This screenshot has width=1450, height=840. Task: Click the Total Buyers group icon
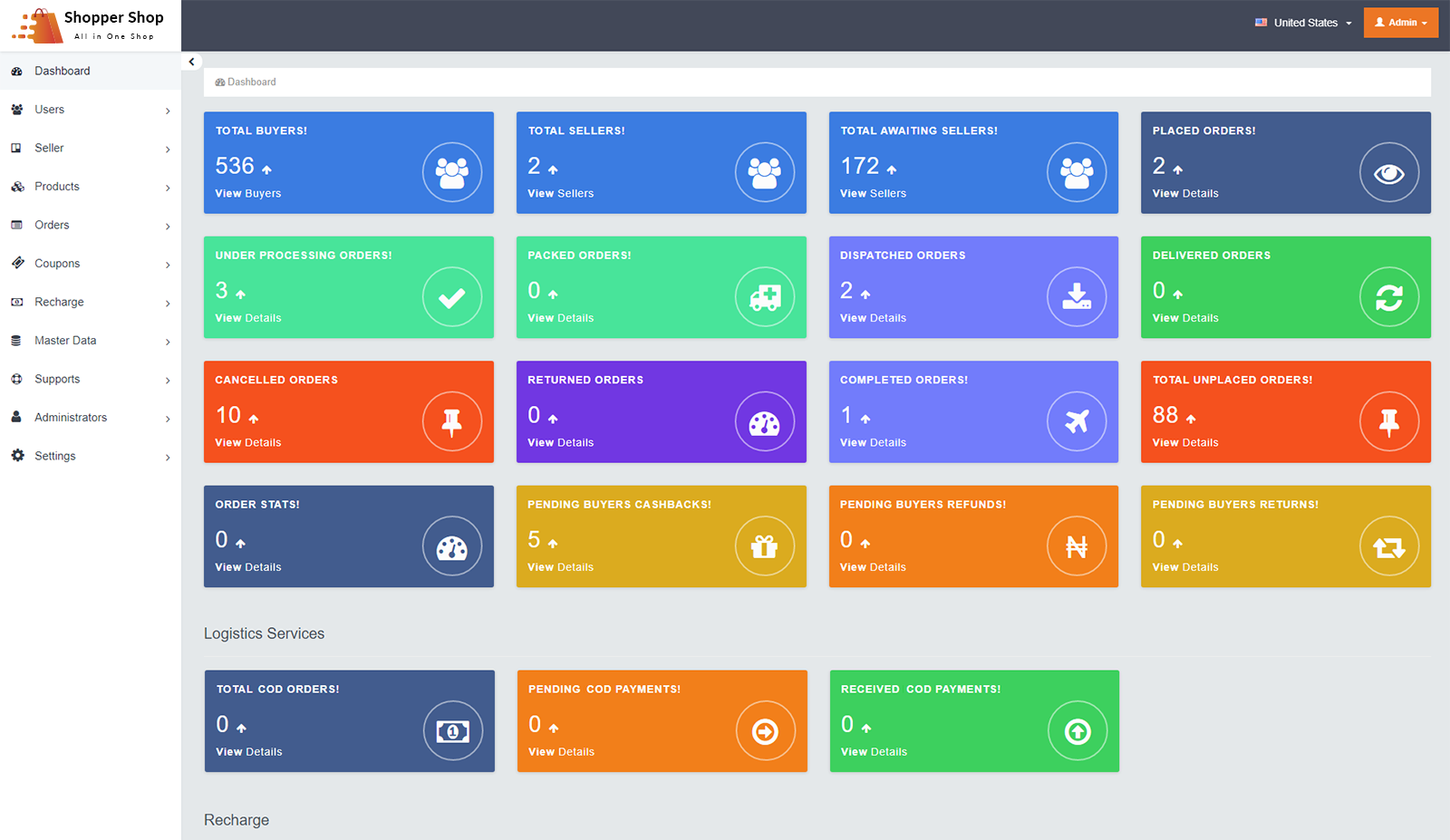[452, 172]
